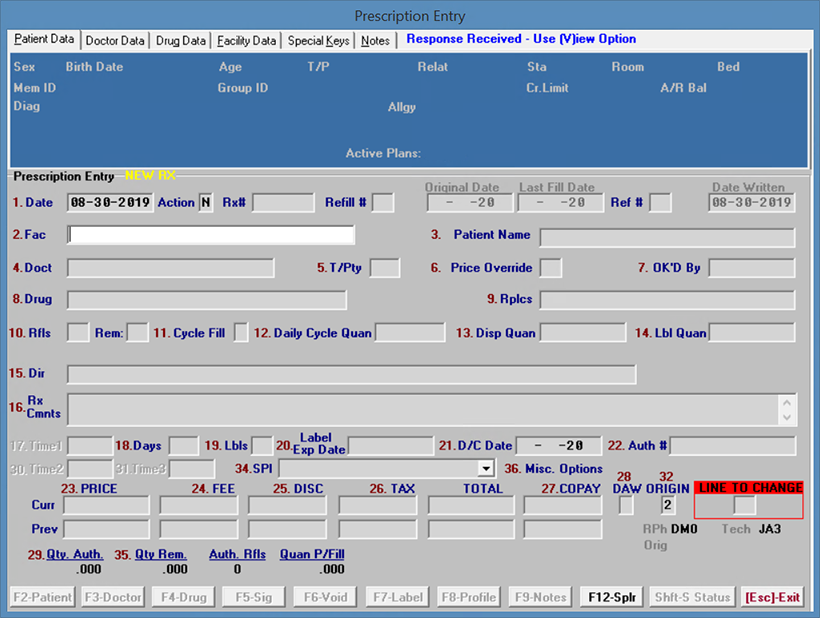Click the Cycle Fill box
820x618 pixels.
click(x=241, y=333)
